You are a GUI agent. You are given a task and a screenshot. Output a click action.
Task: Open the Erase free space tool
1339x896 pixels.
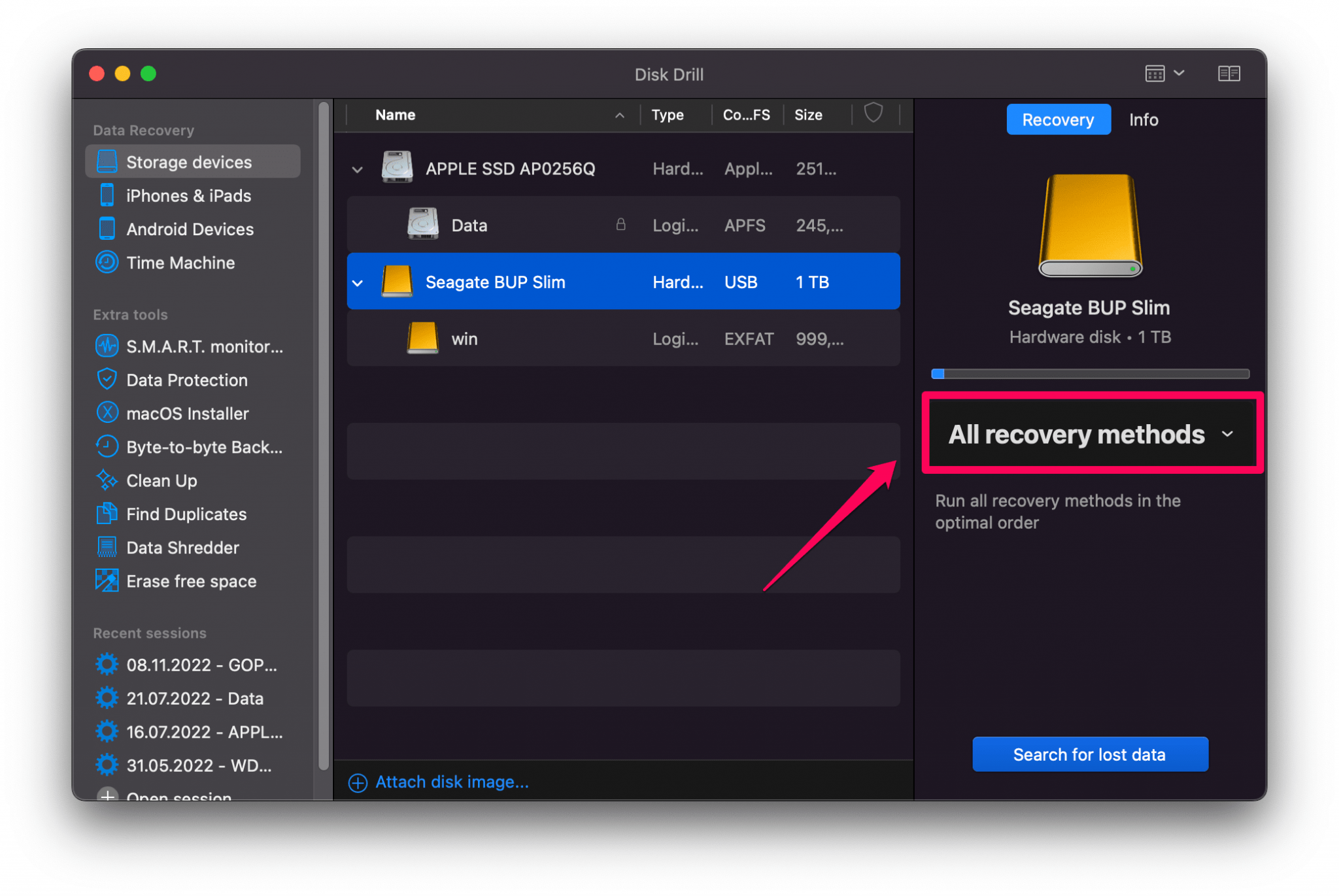pyautogui.click(x=191, y=580)
